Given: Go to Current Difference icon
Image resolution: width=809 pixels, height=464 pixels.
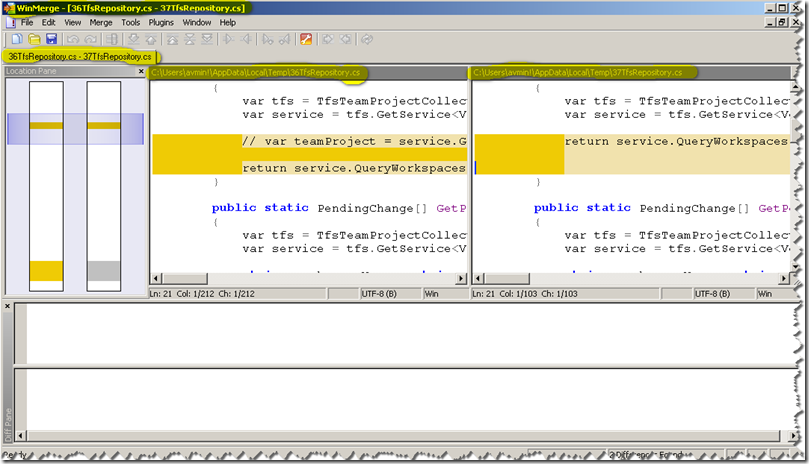Looking at the screenshot, I should [190, 39].
